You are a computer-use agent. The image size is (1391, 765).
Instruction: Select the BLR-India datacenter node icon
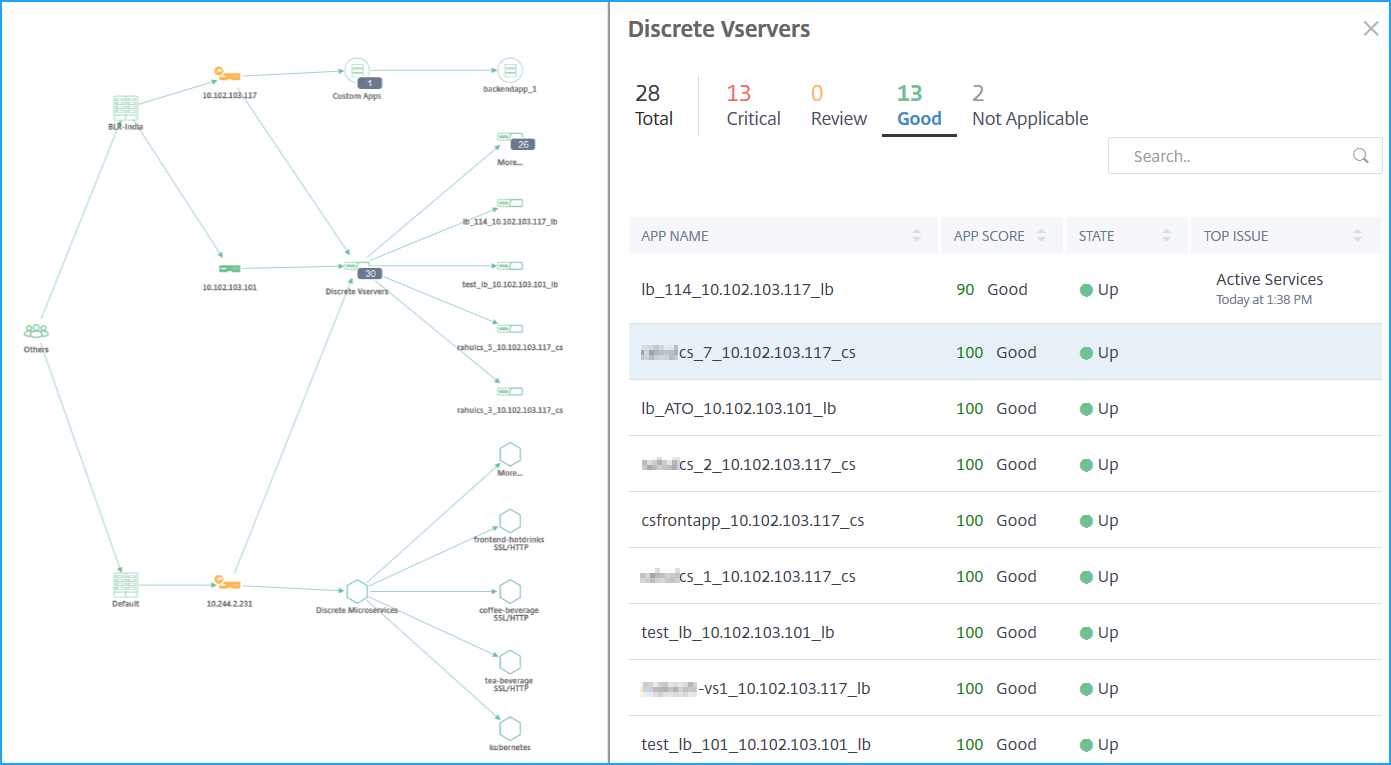[126, 108]
